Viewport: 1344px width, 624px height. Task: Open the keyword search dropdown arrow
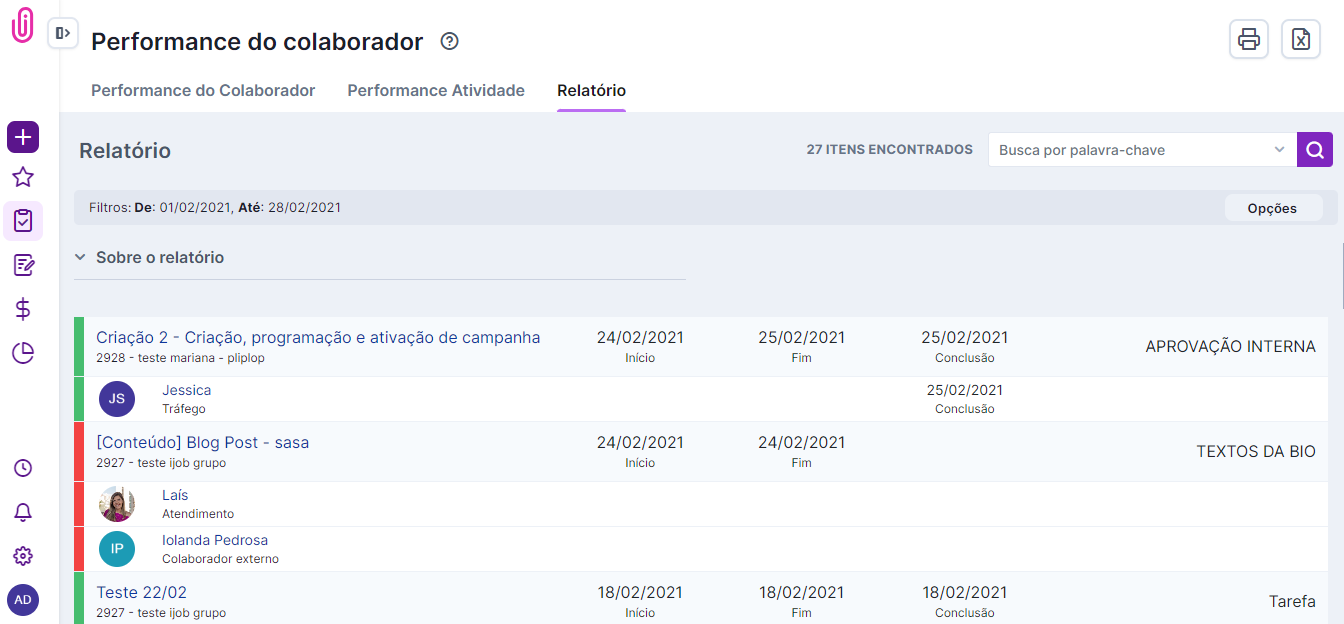click(1279, 150)
